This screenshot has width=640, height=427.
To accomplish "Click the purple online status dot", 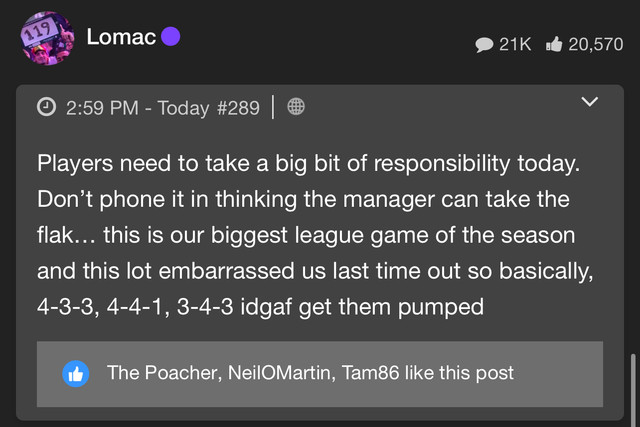I will (171, 37).
